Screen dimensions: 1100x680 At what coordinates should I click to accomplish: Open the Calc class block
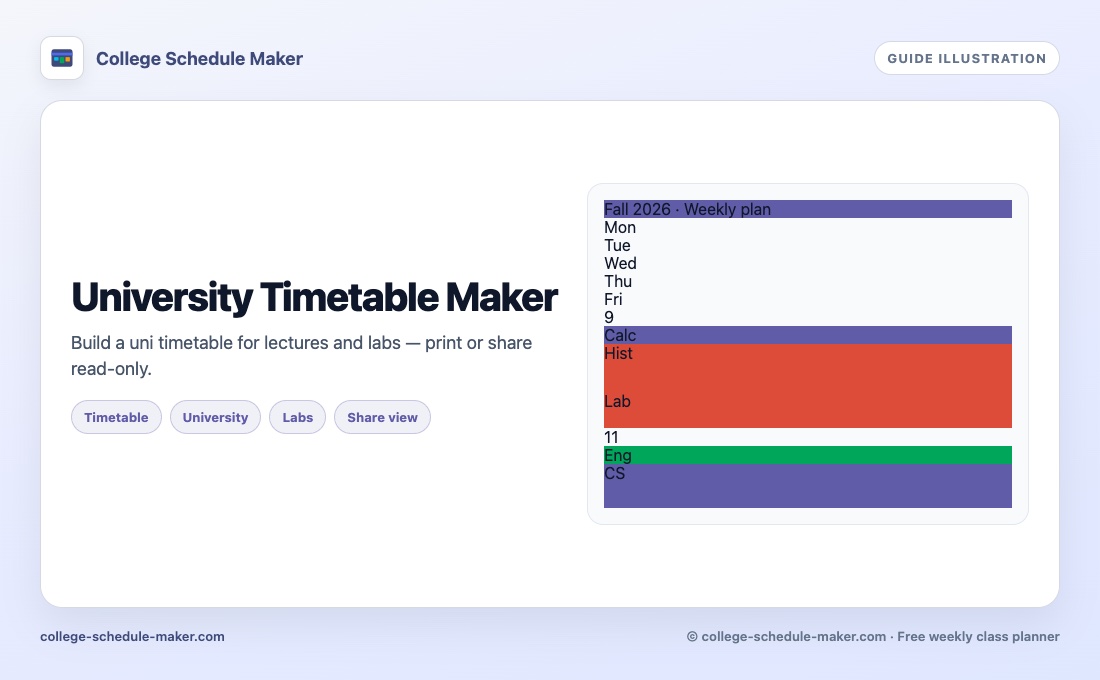[807, 335]
